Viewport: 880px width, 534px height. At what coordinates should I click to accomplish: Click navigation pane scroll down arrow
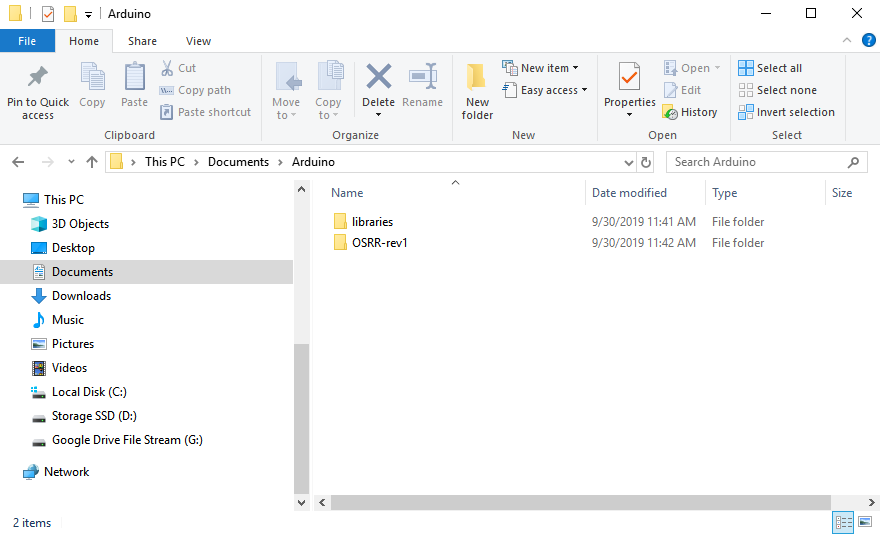click(301, 503)
